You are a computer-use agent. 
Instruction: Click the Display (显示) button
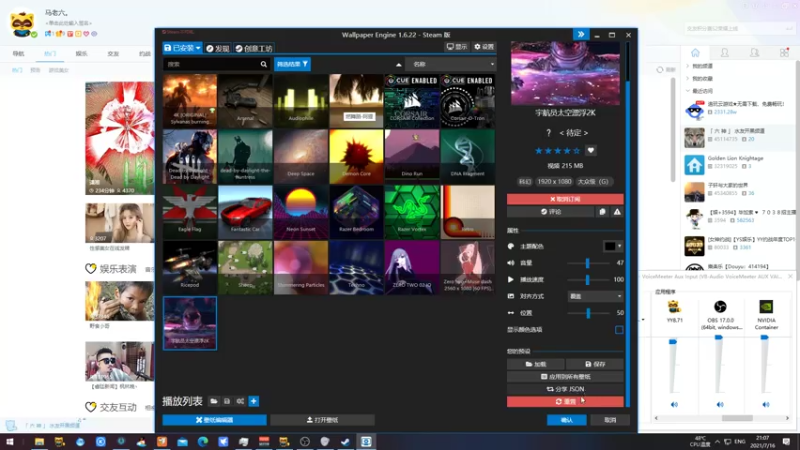(457, 46)
